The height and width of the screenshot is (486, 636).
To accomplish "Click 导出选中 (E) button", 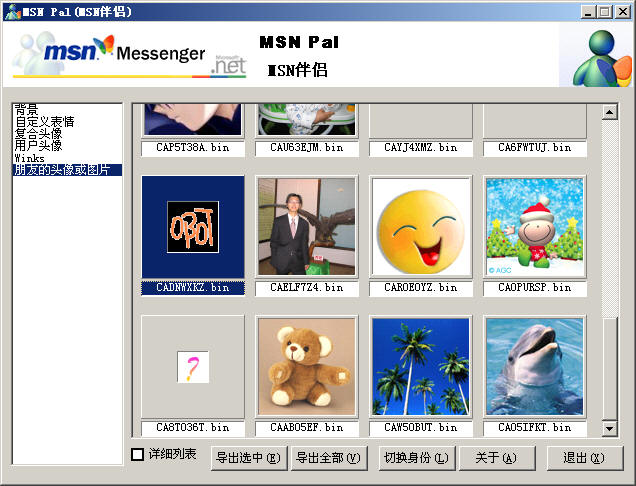I will pyautogui.click(x=249, y=458).
